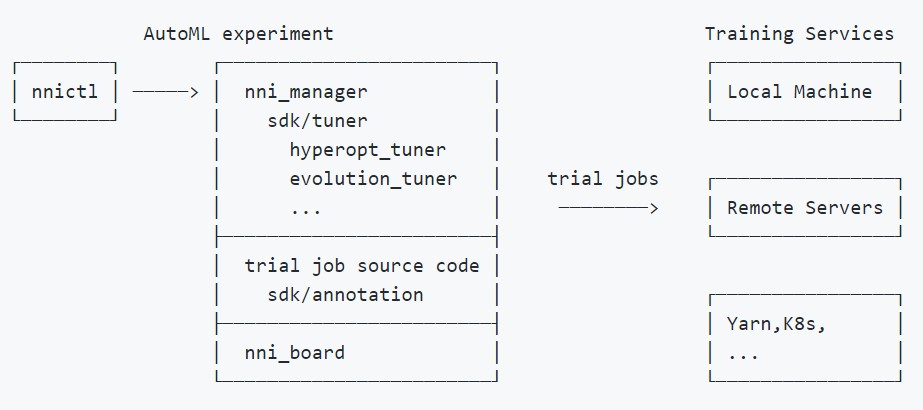Image resolution: width=923 pixels, height=410 pixels.
Task: Click the divider line above nni_board
Action: (x=356, y=323)
